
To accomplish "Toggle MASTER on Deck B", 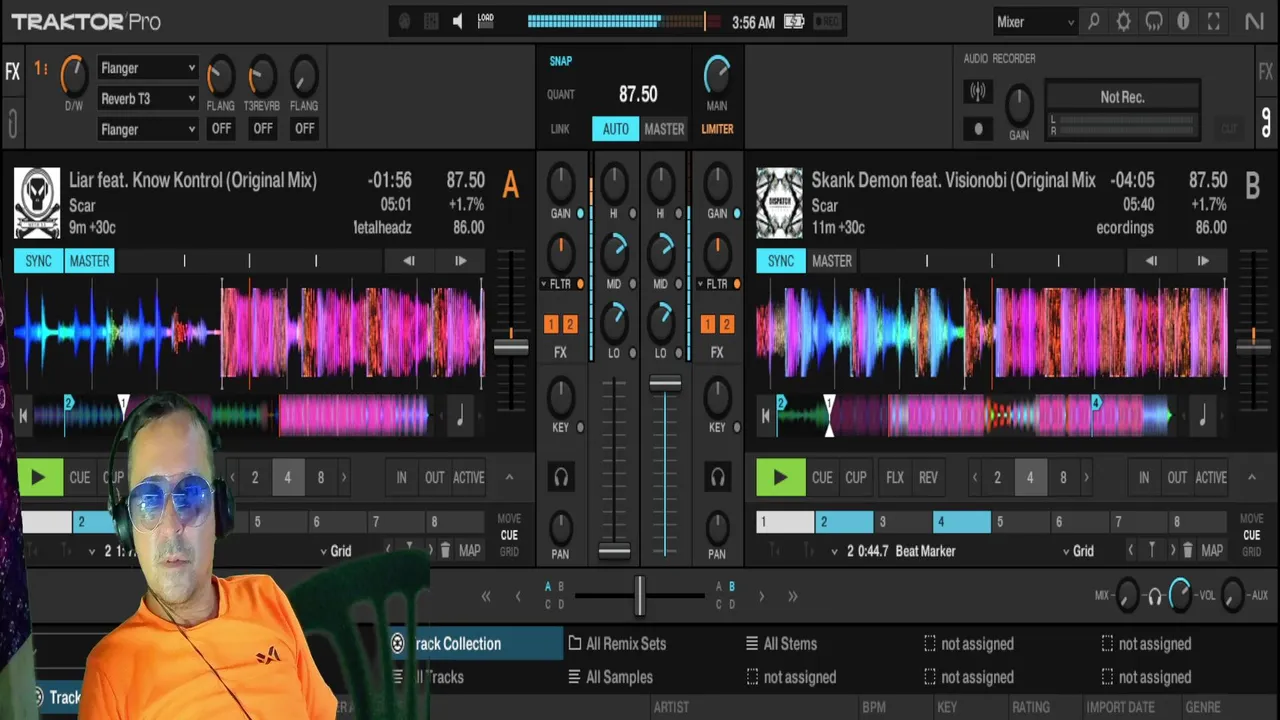I will [832, 261].
